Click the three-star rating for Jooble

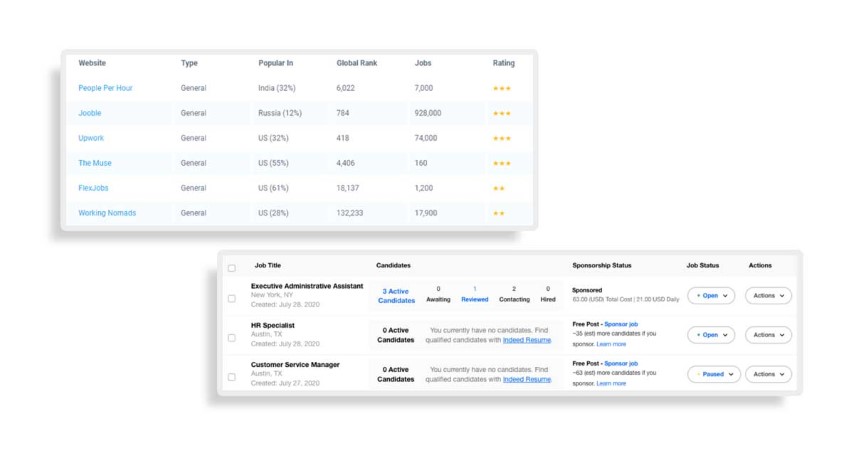click(502, 113)
